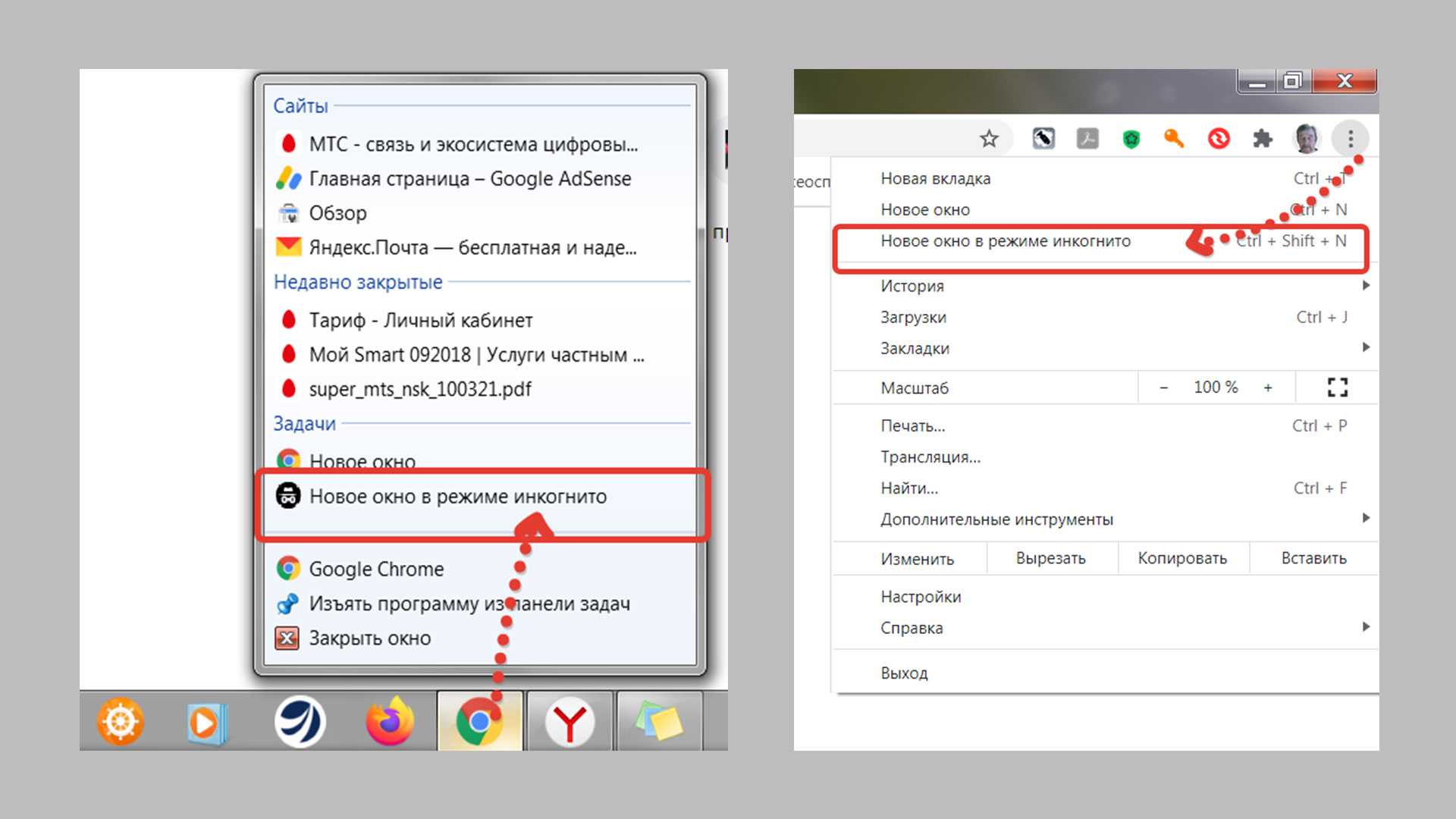Click the green shield extension icon
This screenshot has height=819, width=1456.
click(1131, 139)
